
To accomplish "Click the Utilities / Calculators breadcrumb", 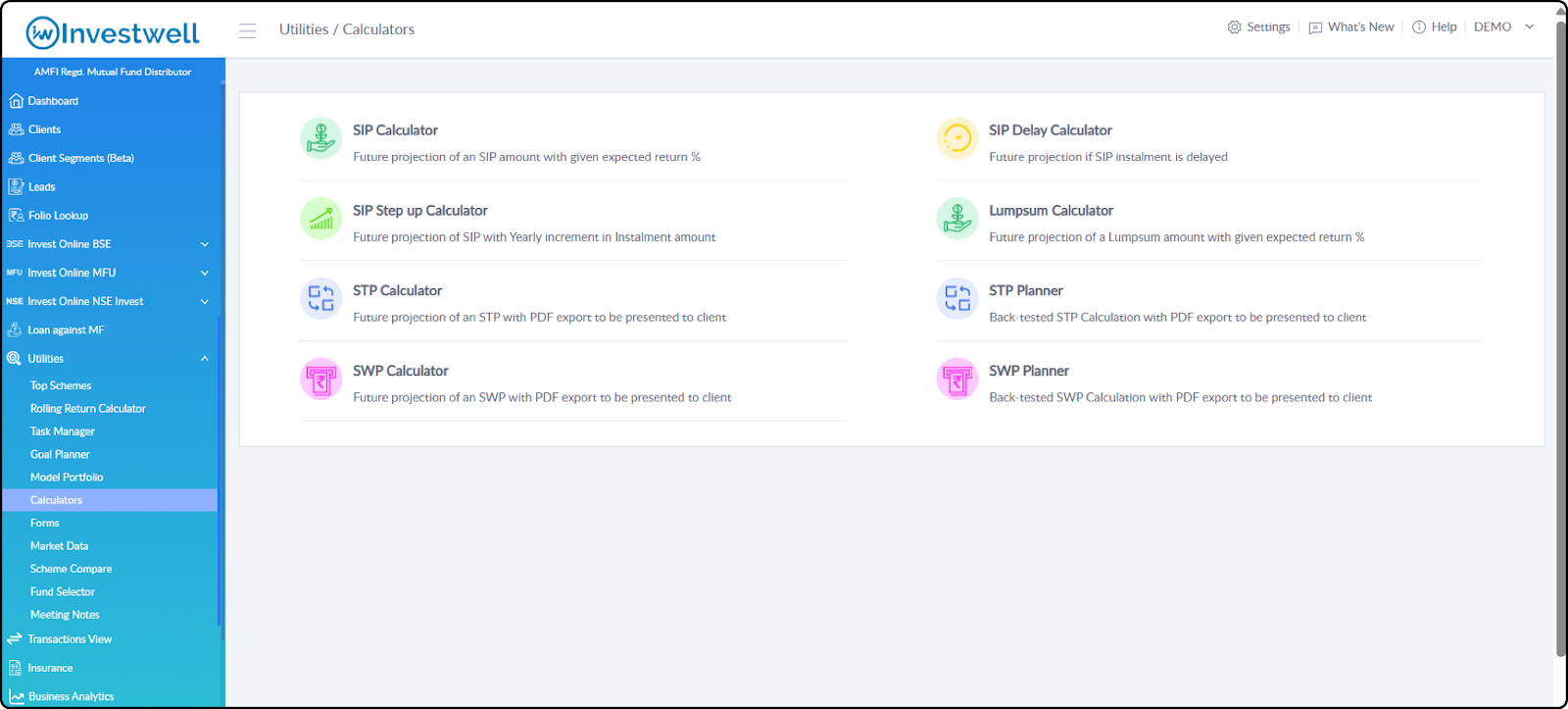I will [x=347, y=29].
